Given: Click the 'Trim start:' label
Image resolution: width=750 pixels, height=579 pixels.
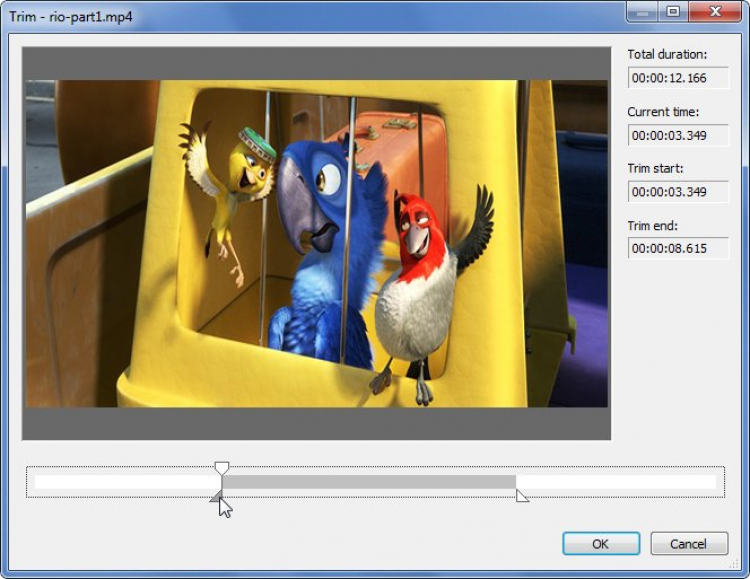Looking at the screenshot, I should coord(655,168).
